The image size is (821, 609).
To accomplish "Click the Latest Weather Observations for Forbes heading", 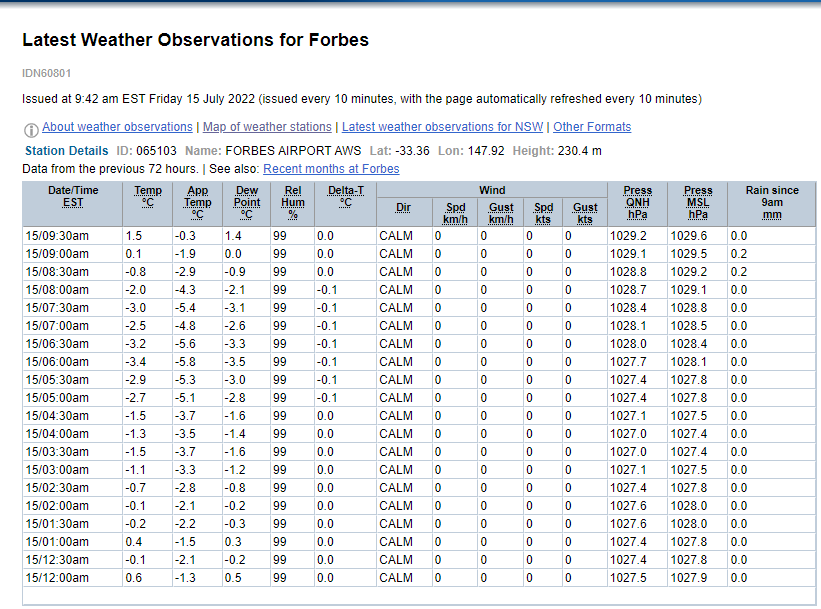I will (x=195, y=40).
